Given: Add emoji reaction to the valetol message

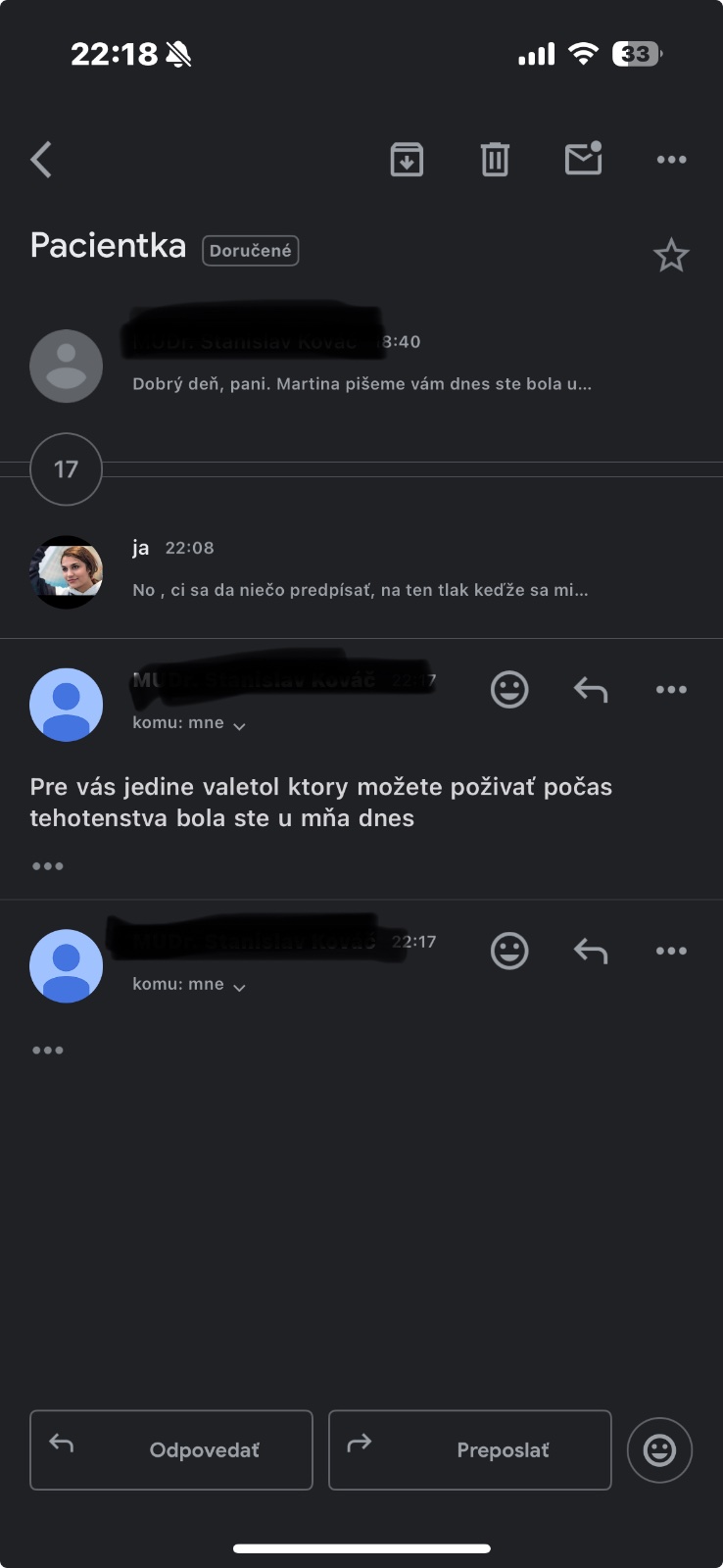Looking at the screenshot, I should [509, 690].
